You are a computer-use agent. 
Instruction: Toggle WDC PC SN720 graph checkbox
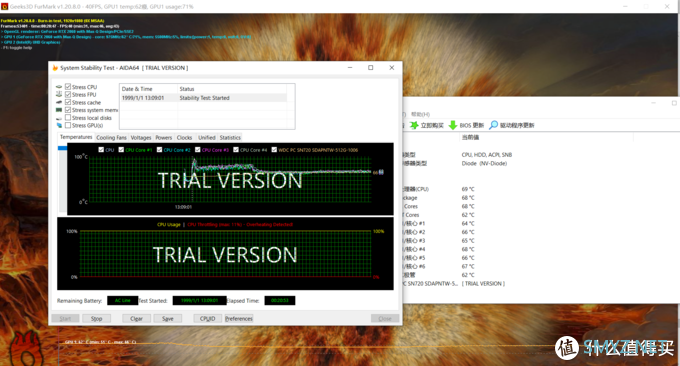pos(274,150)
